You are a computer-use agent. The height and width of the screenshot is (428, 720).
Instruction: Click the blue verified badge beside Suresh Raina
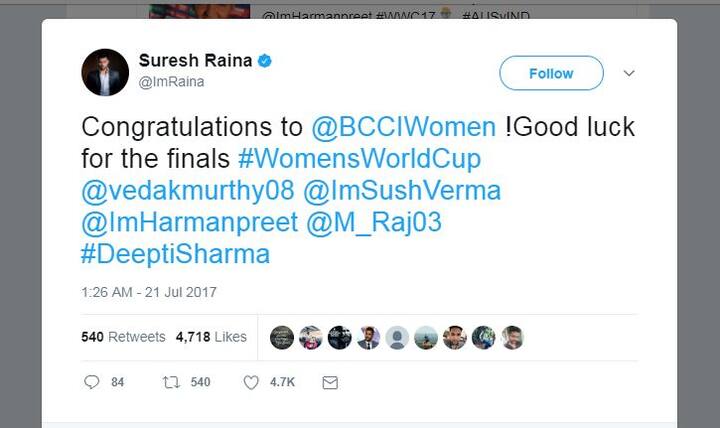coord(265,60)
